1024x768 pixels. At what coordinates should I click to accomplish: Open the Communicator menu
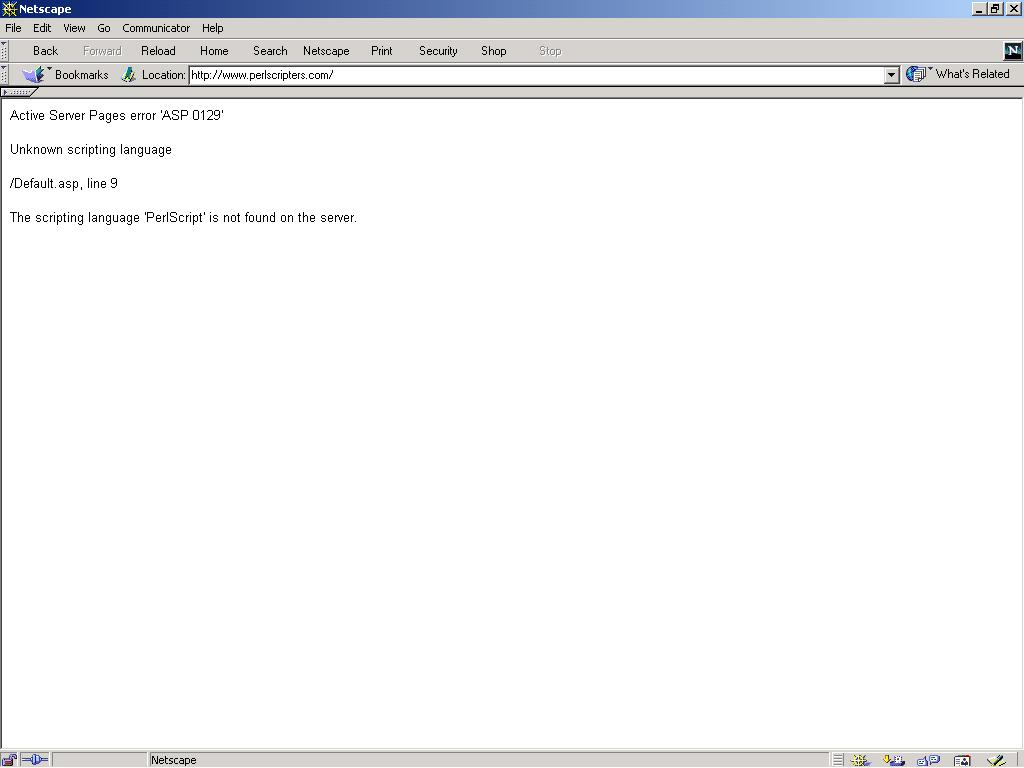coord(156,28)
